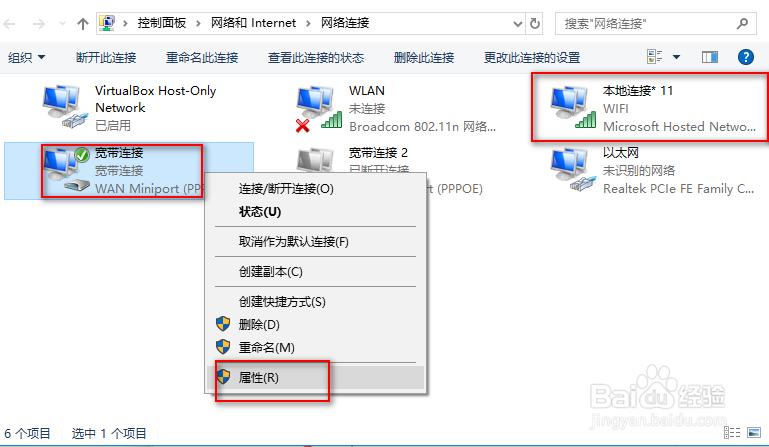
Task: Select the 宽带连接 2 icon
Action: point(316,160)
